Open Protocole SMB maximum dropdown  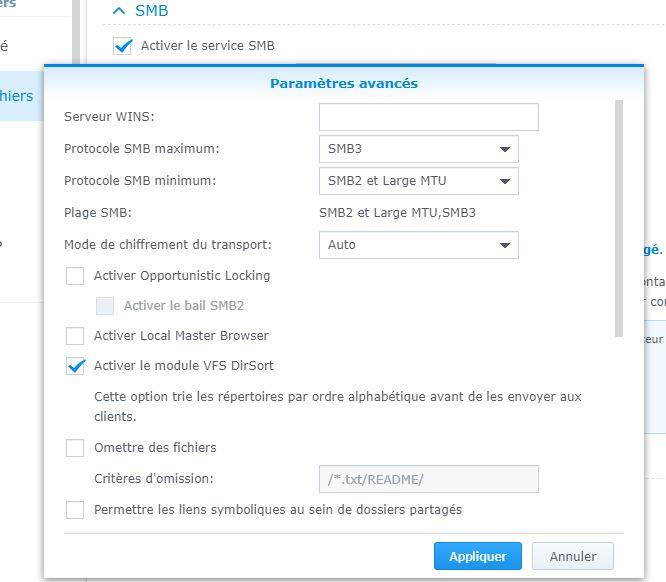click(x=418, y=149)
